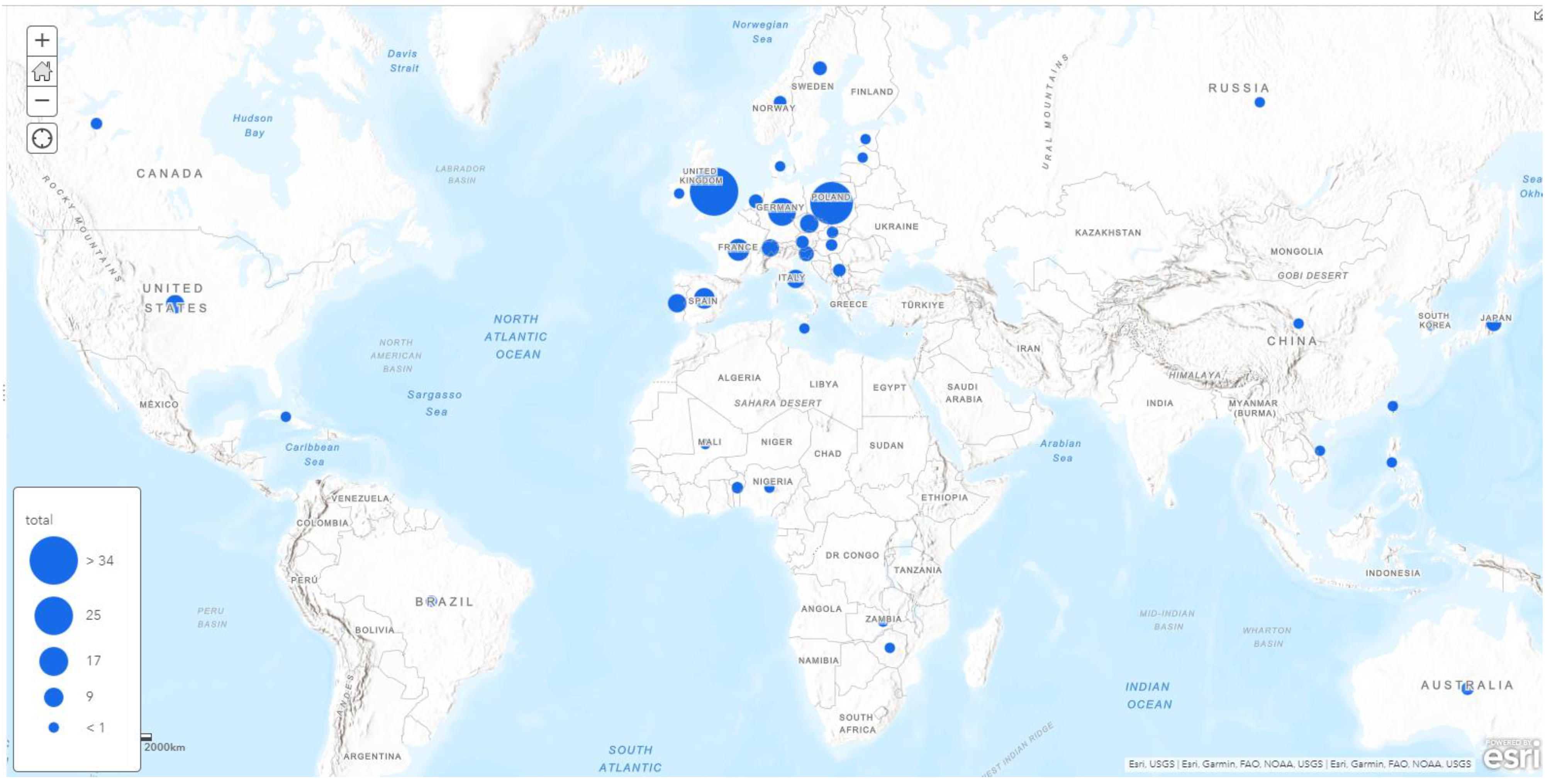Click the default extent home button

pyautogui.click(x=42, y=71)
